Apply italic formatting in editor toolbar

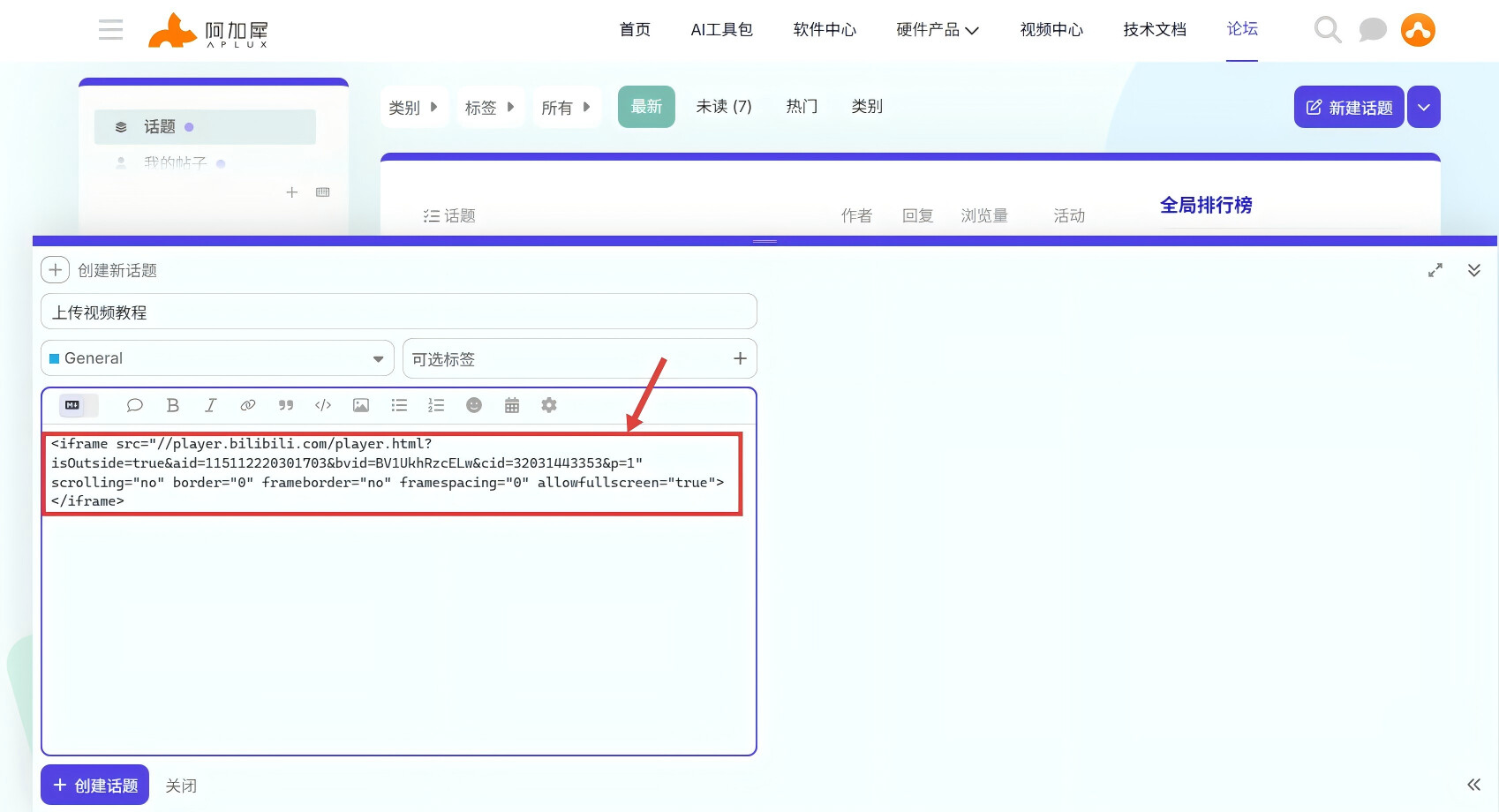(210, 405)
